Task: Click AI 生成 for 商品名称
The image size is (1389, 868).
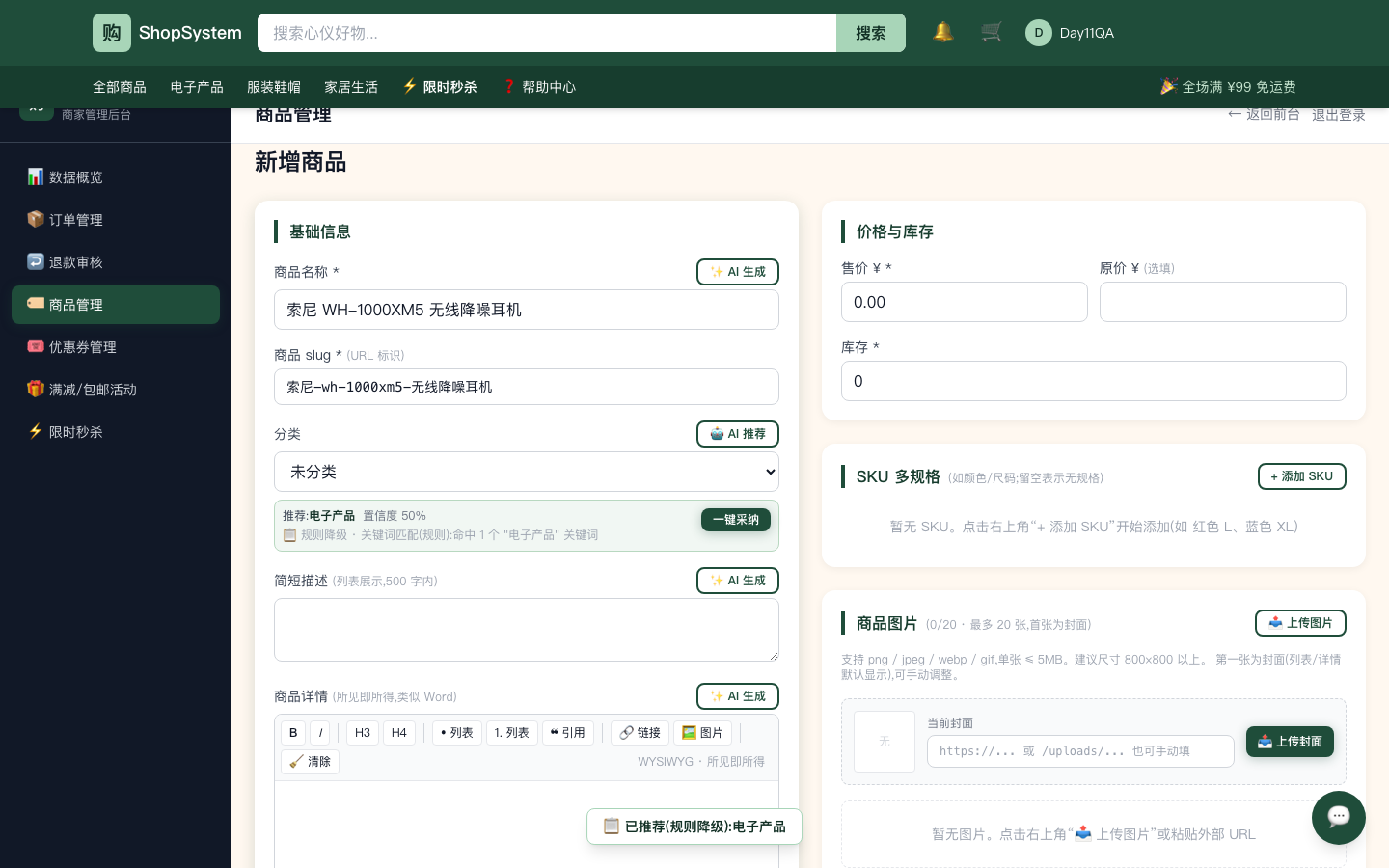Action: pos(738,272)
